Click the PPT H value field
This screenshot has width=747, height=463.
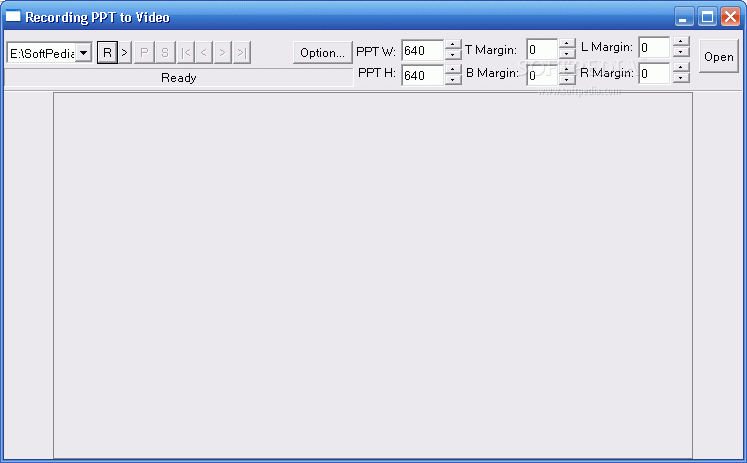pos(423,75)
